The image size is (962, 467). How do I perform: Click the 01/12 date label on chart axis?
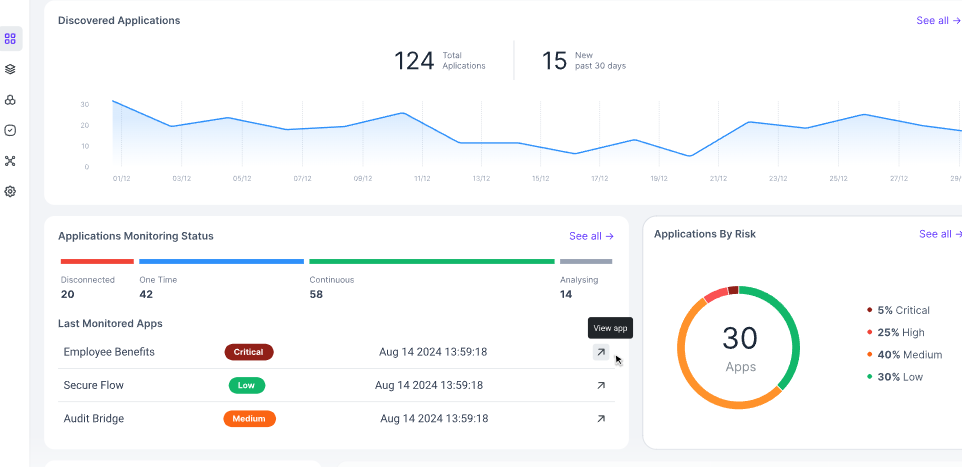(x=121, y=179)
